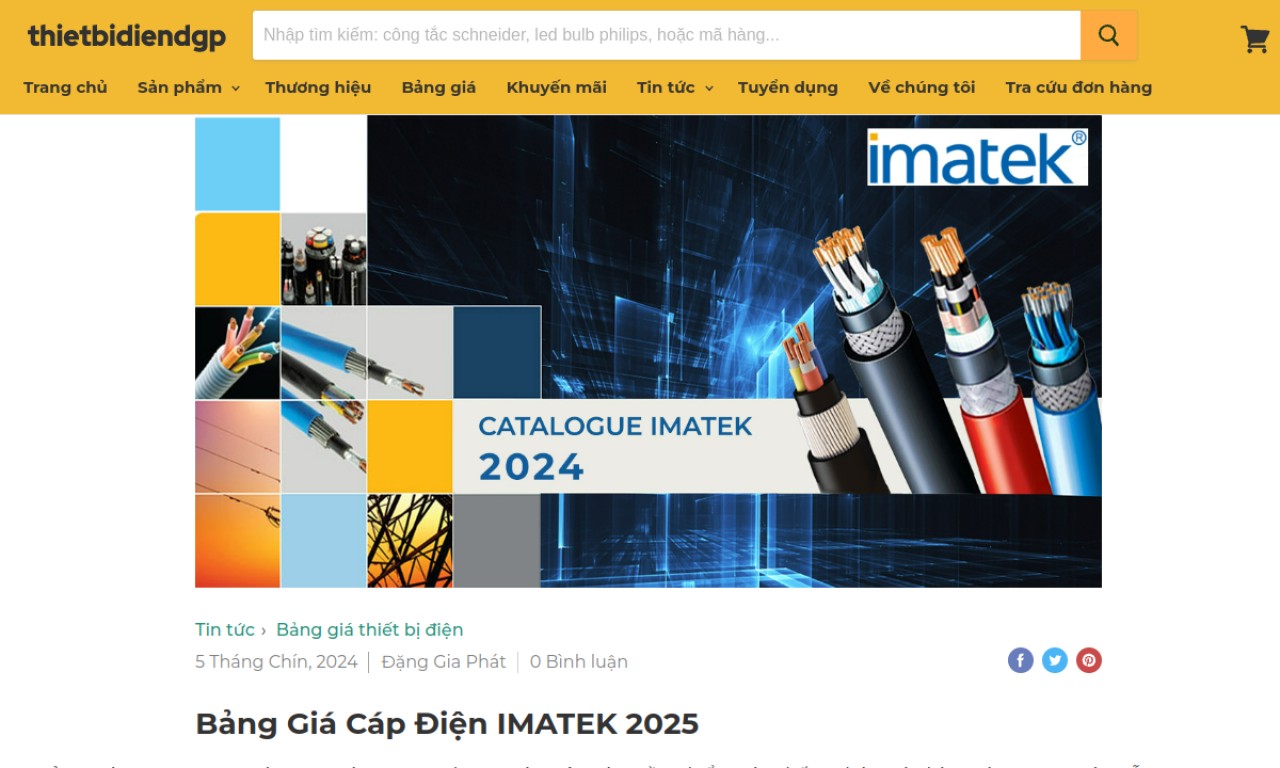Open Tuyển dụng menu item
Image resolution: width=1280 pixels, height=768 pixels.
click(x=788, y=87)
